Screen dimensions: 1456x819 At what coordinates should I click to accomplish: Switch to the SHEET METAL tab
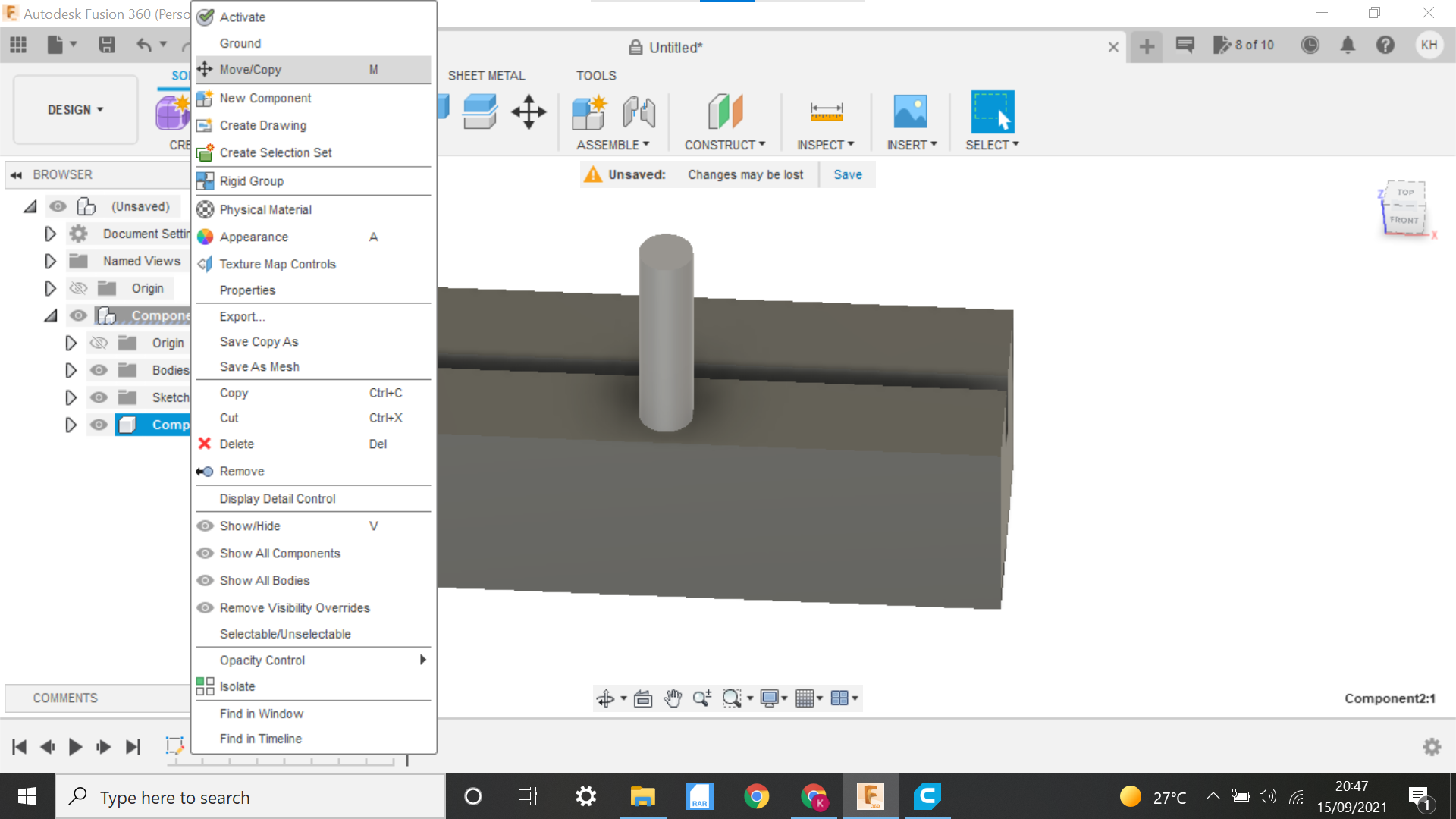pos(487,75)
